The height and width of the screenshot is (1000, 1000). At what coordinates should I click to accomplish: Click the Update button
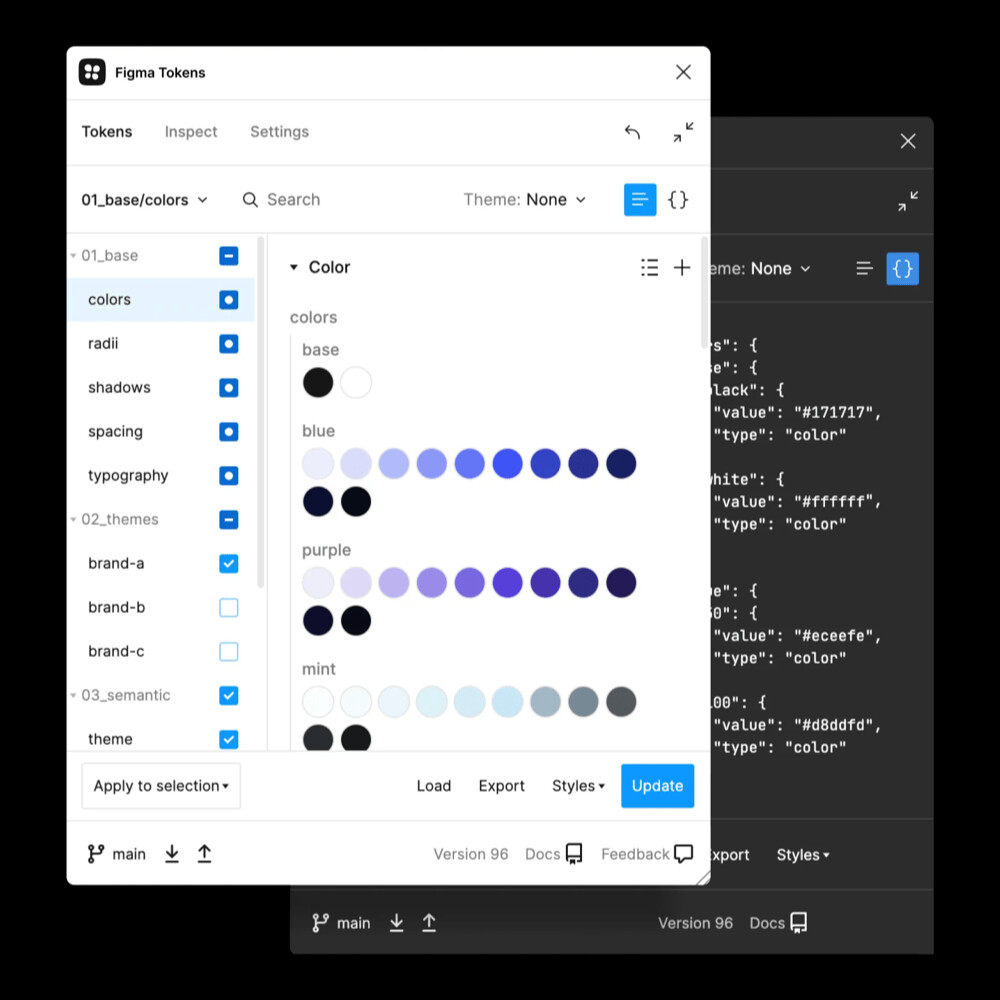(658, 786)
